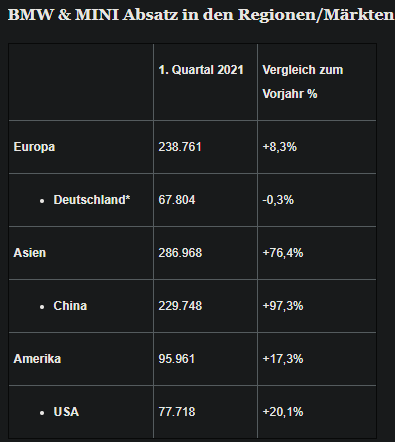Screen dimensions: 395x442
Task: Click the Europa row label
Action: 34,147
